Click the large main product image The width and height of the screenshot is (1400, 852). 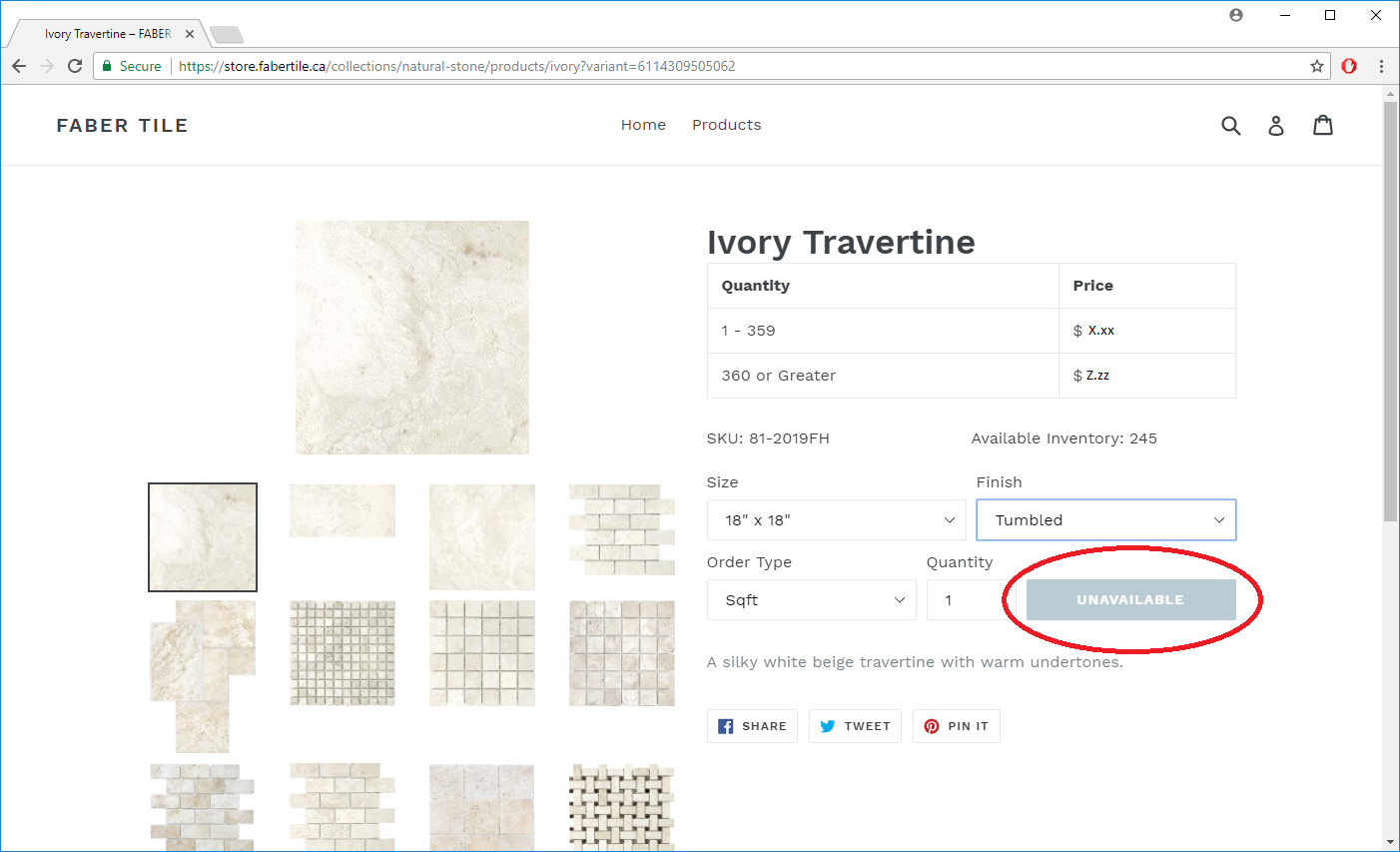point(412,338)
